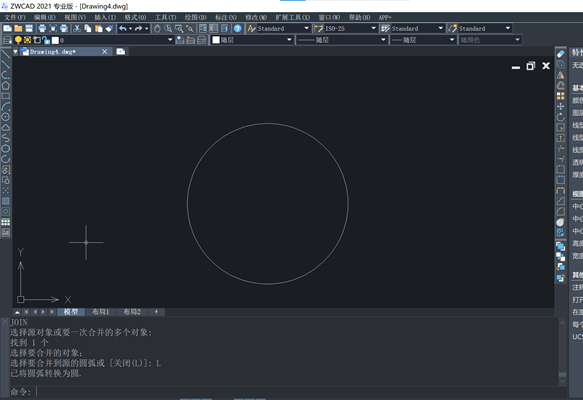583x400 pixels.
Task: Select the Spline drawing tool
Action: coord(6,138)
